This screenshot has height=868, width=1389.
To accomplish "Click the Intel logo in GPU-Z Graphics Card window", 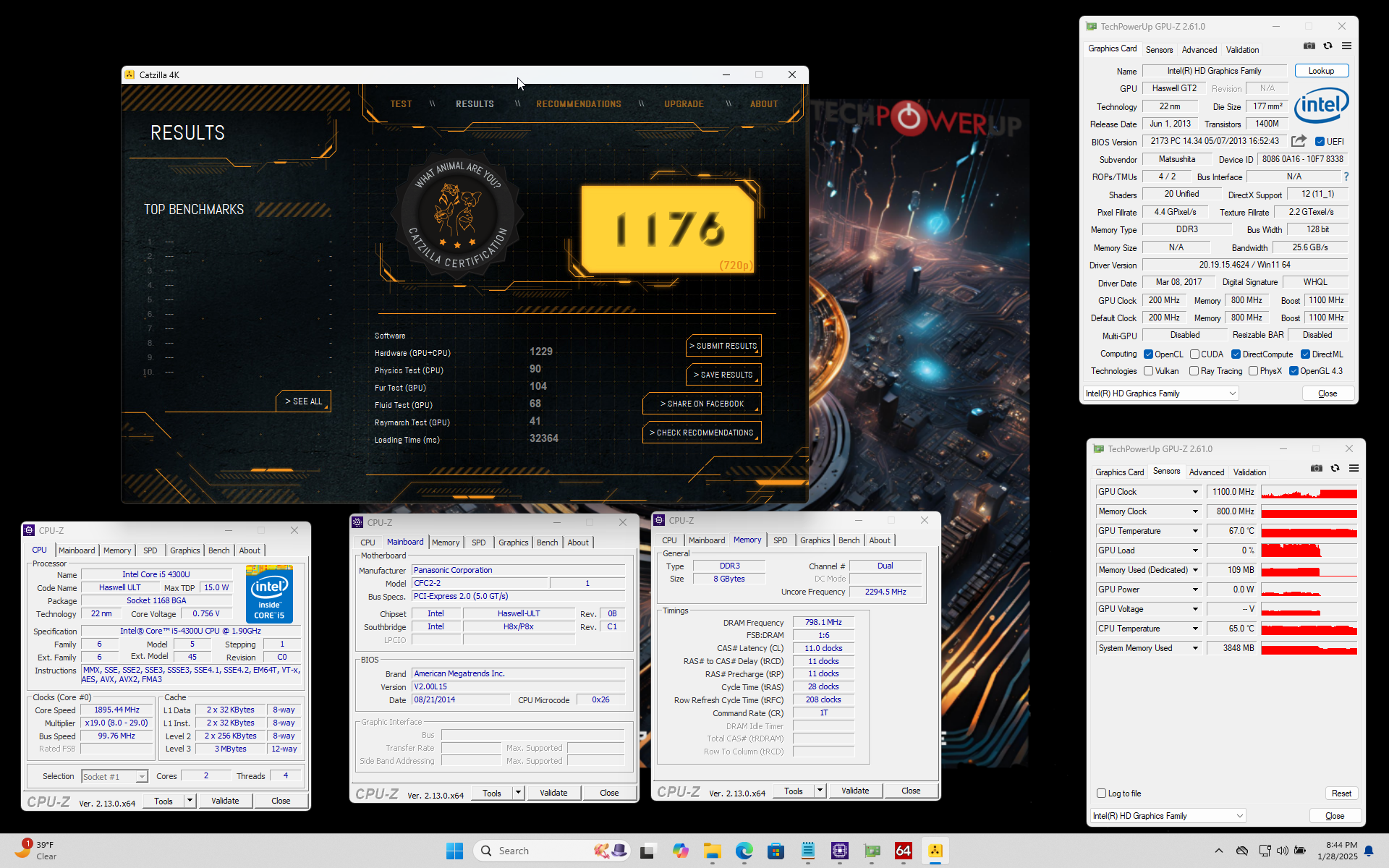I will pyautogui.click(x=1321, y=106).
